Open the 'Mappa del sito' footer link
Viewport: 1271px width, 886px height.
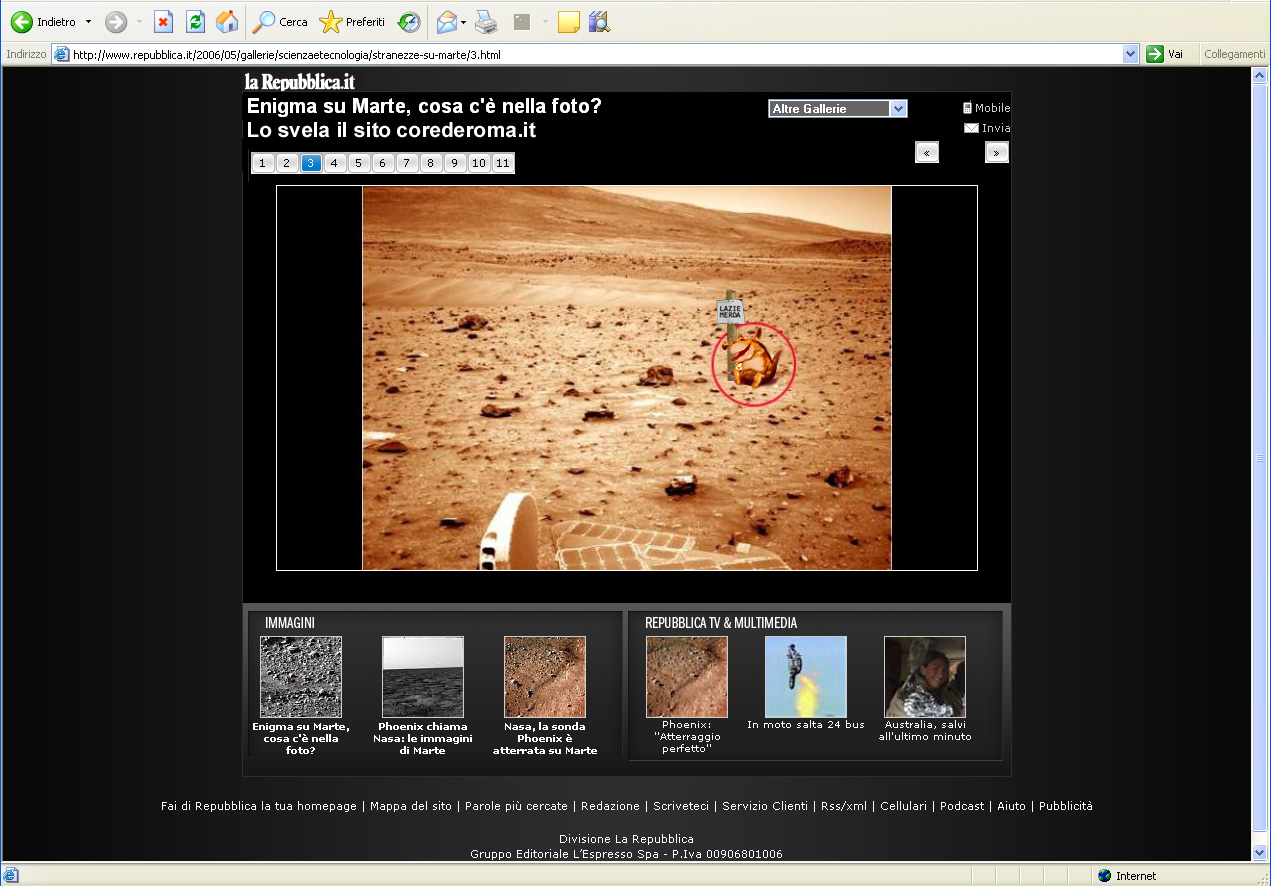point(411,806)
